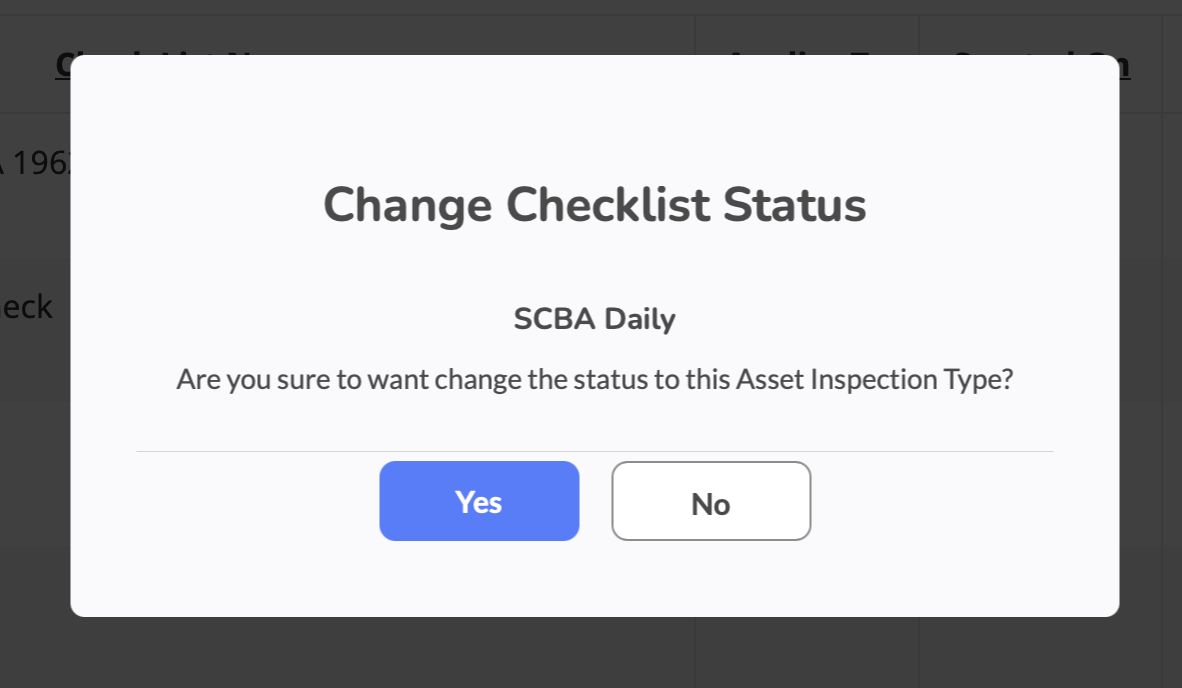
Task: Click empty dialog area below the buttons
Action: (594, 578)
